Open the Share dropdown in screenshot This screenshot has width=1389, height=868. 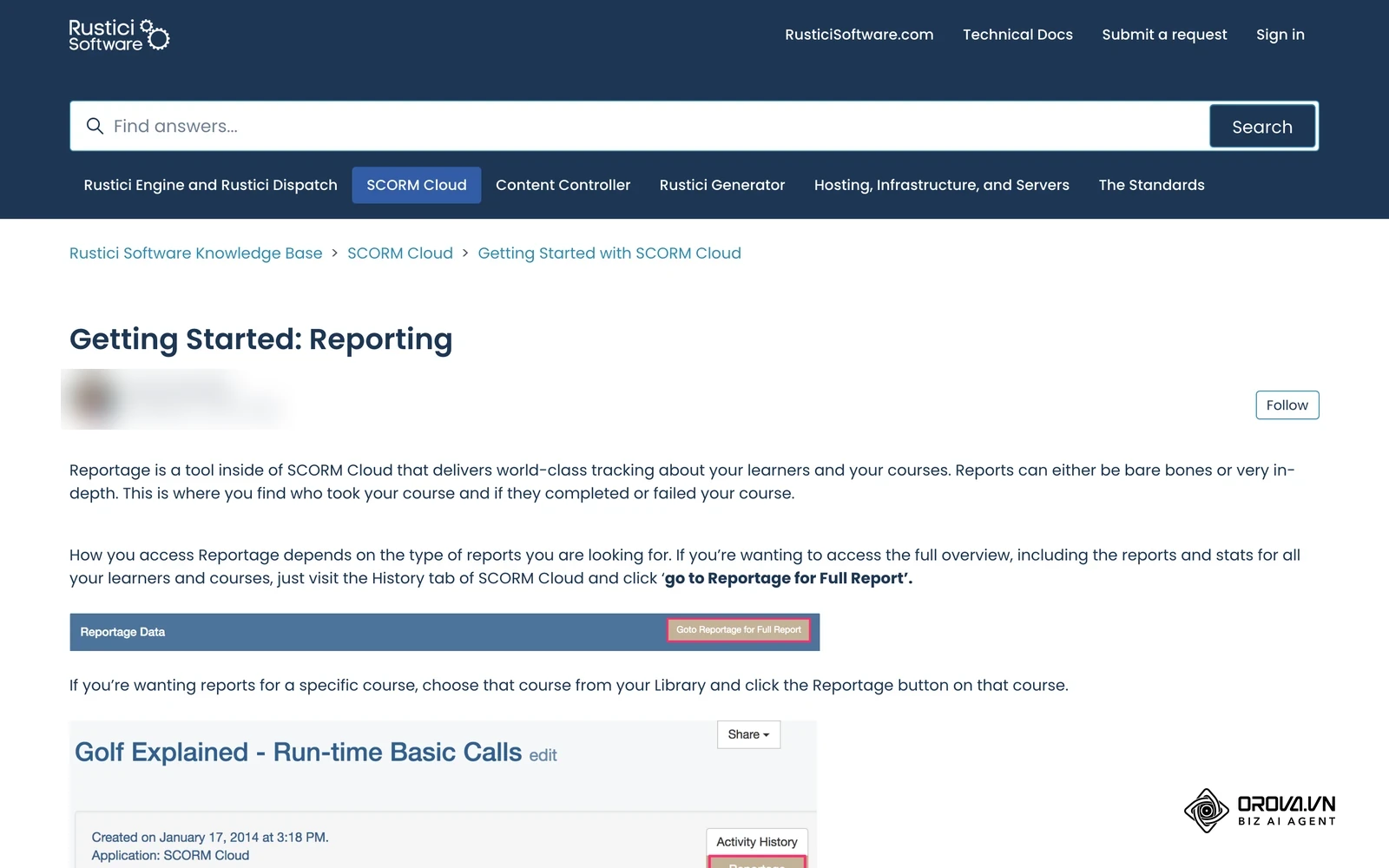pos(748,734)
